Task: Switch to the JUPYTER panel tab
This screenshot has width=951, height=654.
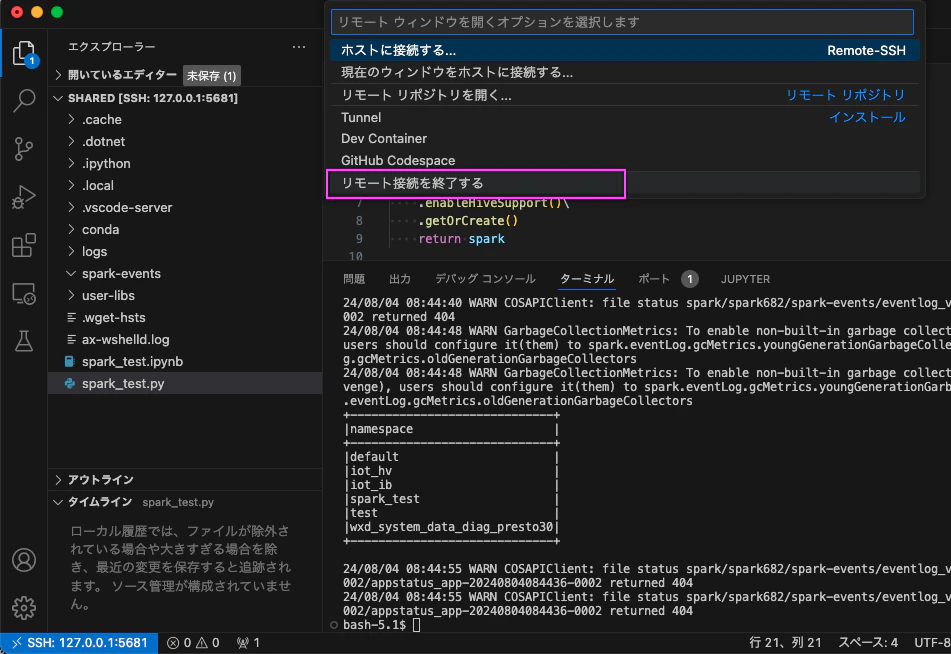Action: click(745, 279)
